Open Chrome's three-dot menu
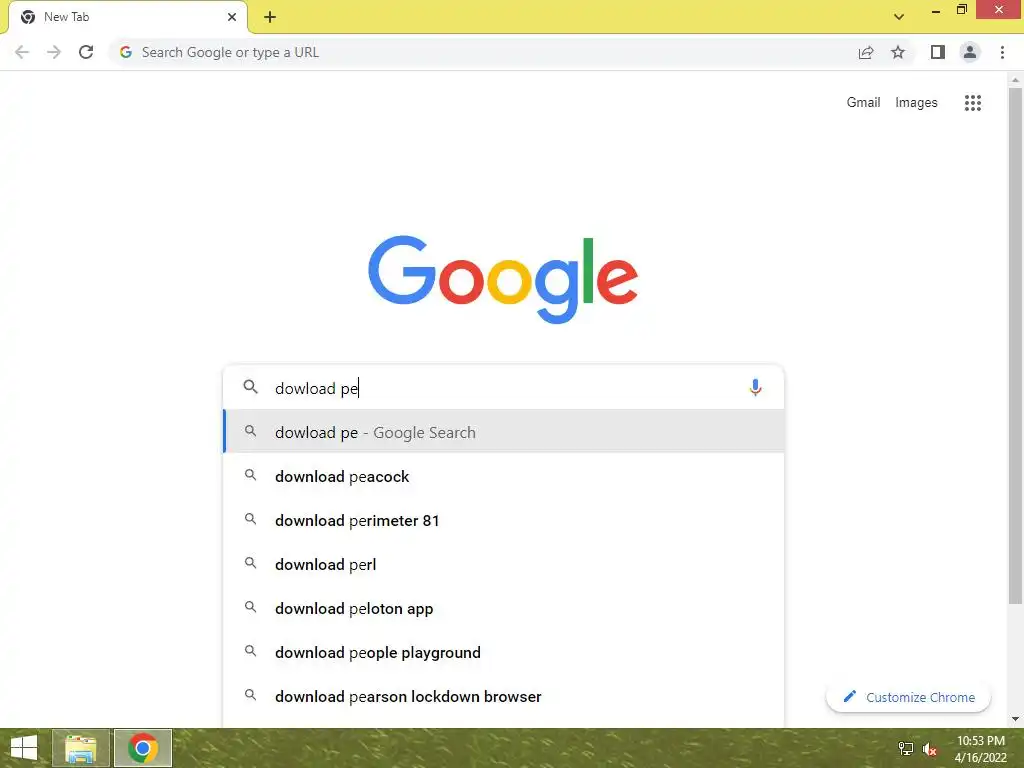The image size is (1024, 768). point(1002,52)
